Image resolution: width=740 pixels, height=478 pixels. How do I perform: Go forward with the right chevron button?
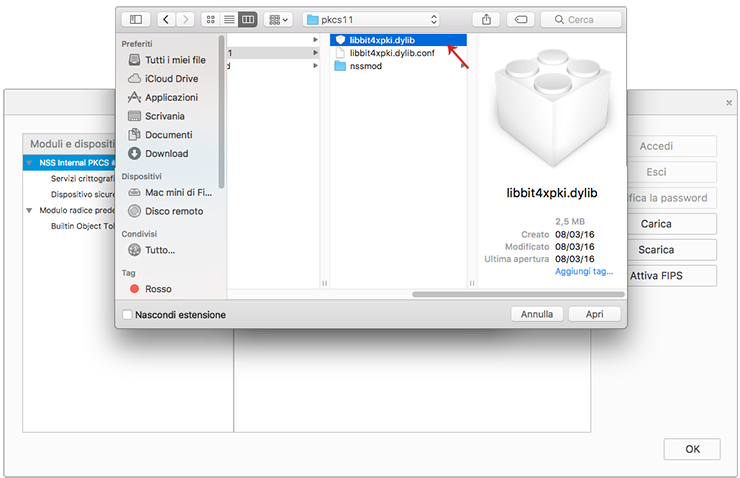(x=185, y=19)
